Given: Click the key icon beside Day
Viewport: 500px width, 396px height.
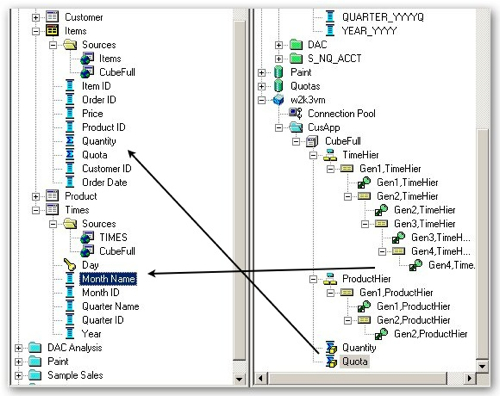Looking at the screenshot, I should pos(70,265).
